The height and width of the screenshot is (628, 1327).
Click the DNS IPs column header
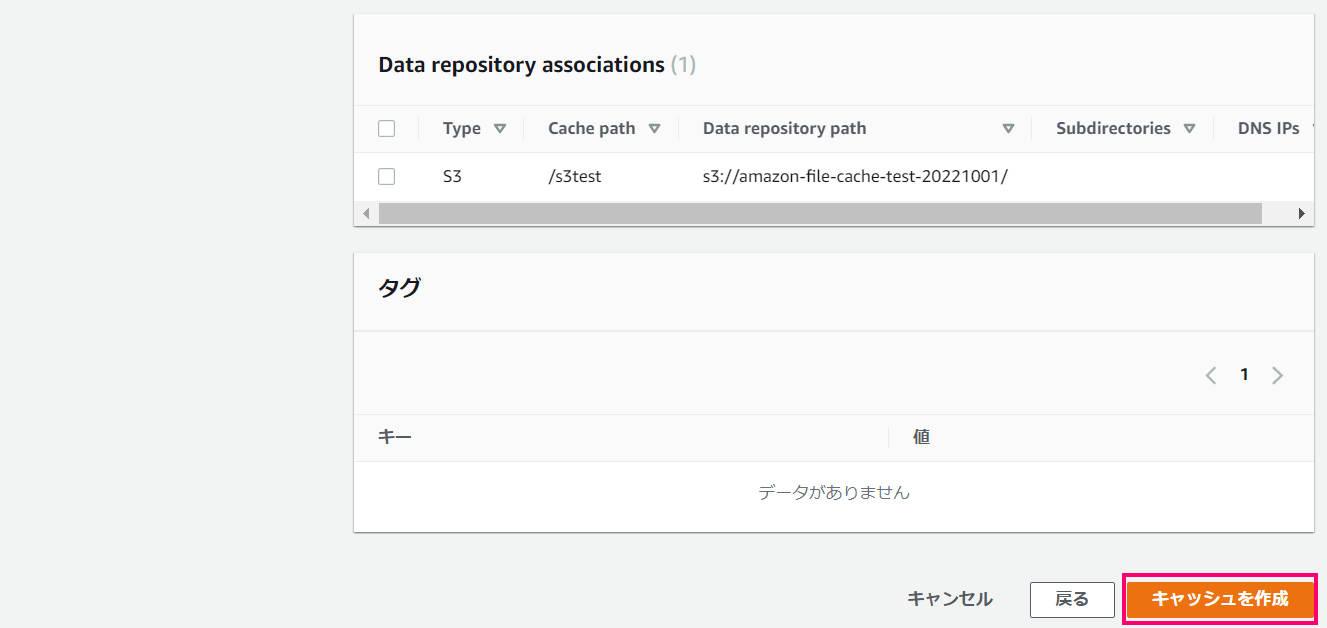pyautogui.click(x=1268, y=128)
